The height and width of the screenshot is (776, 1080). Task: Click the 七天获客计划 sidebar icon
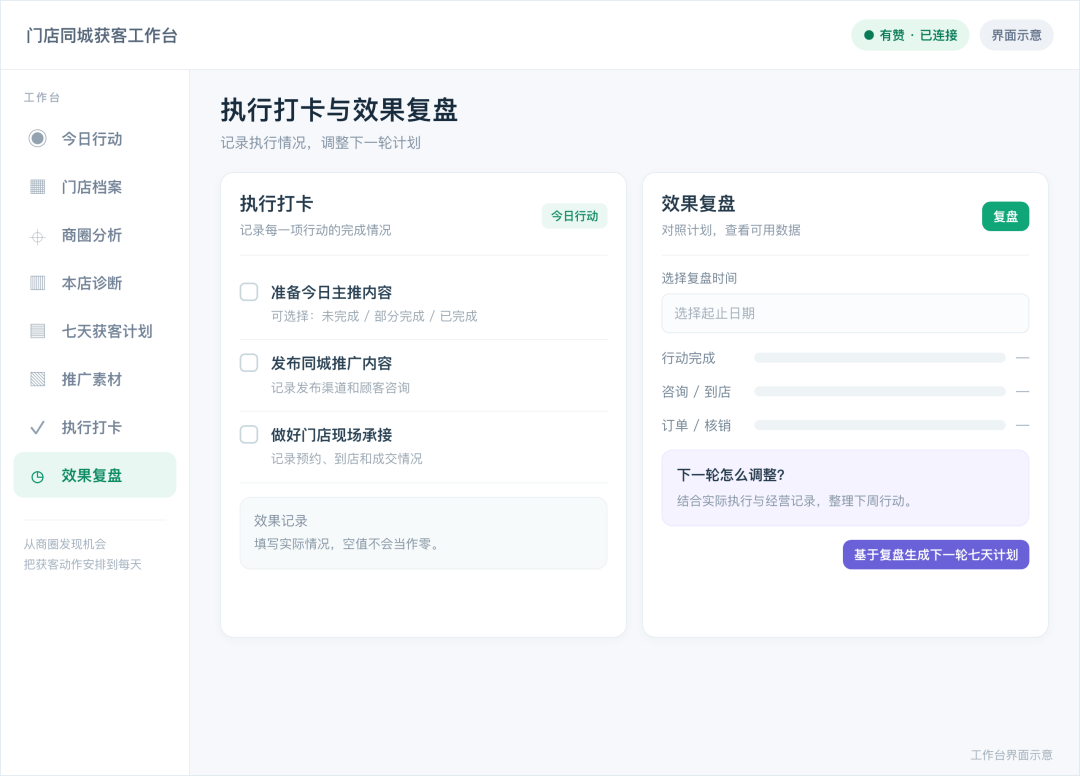click(x=38, y=331)
